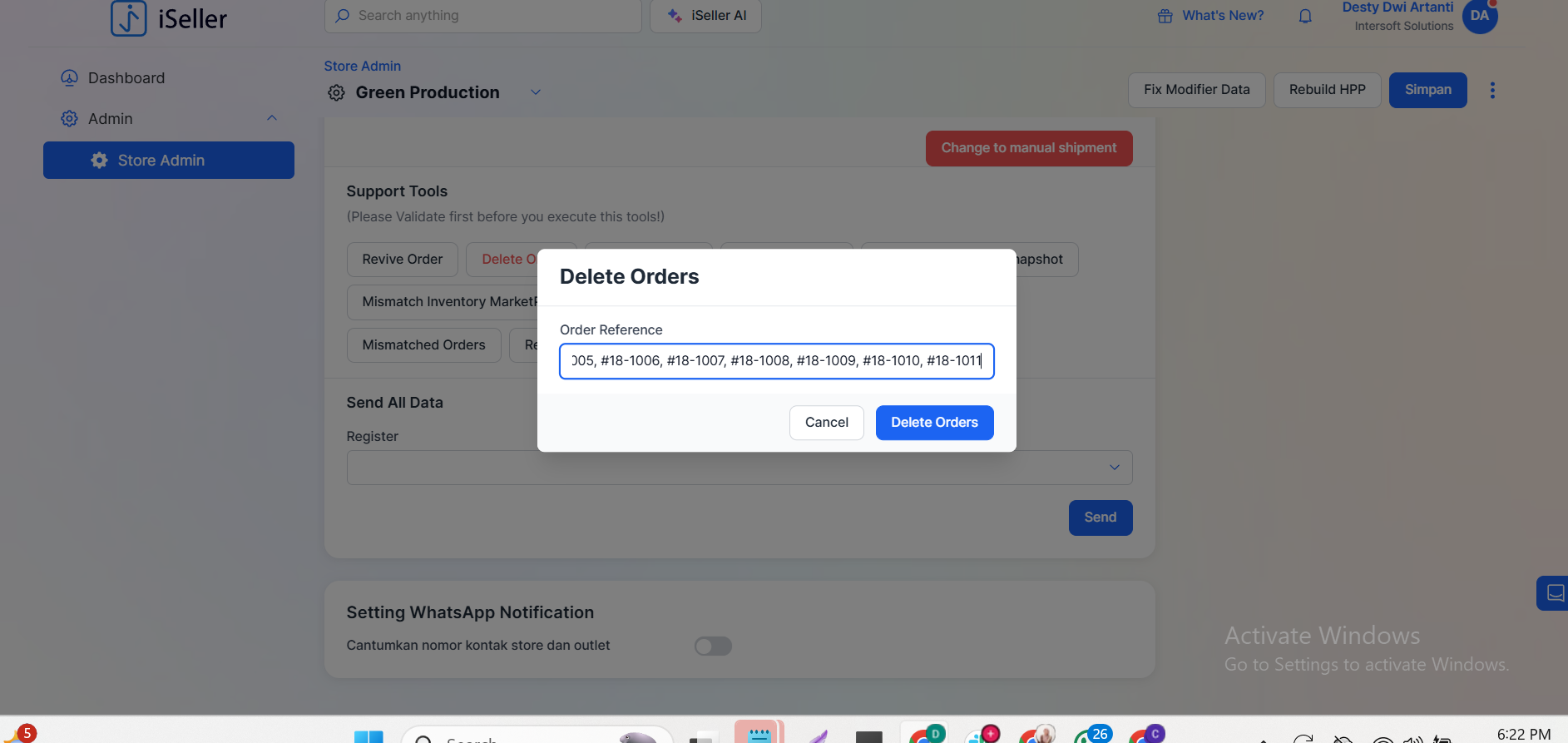Click the DA user avatar
The image size is (1568, 743).
1479,16
